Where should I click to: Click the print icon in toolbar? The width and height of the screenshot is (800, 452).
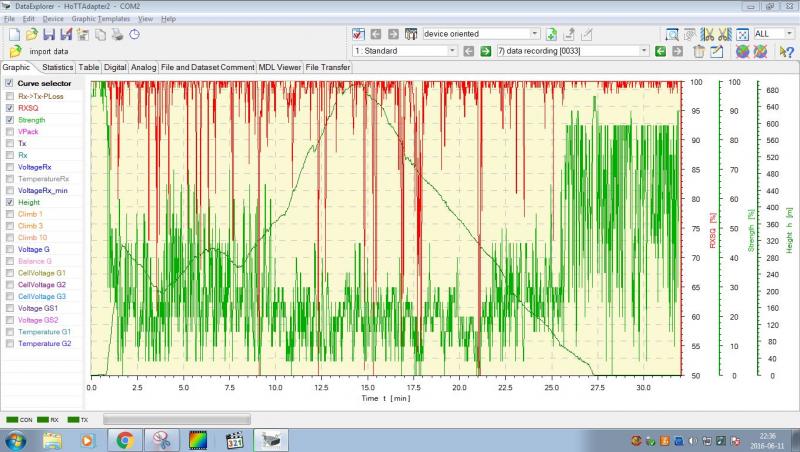pyautogui.click(x=118, y=34)
